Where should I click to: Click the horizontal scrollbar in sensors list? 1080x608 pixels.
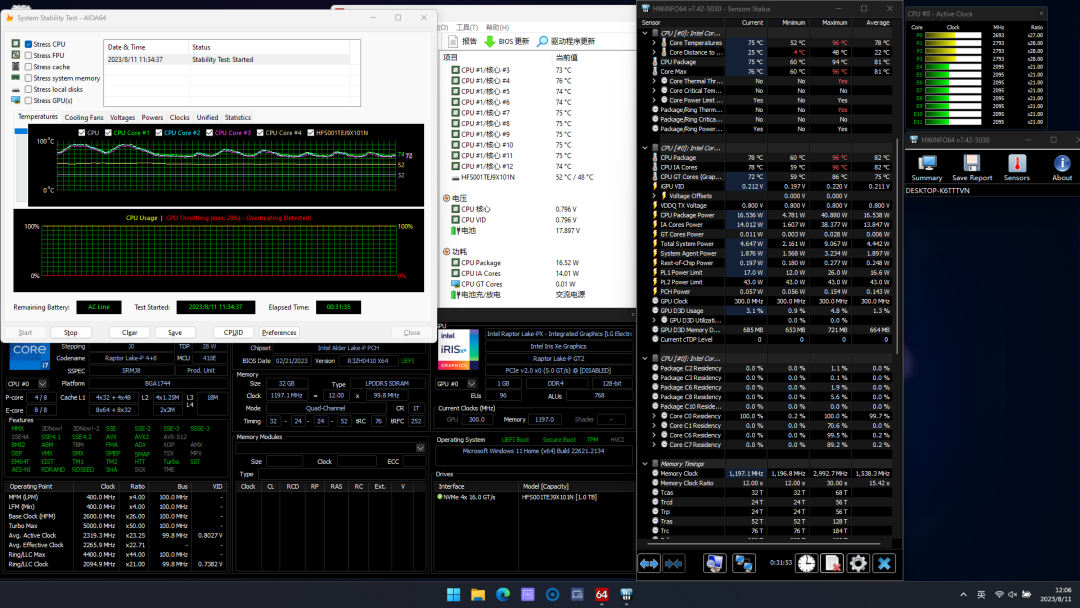(765, 545)
